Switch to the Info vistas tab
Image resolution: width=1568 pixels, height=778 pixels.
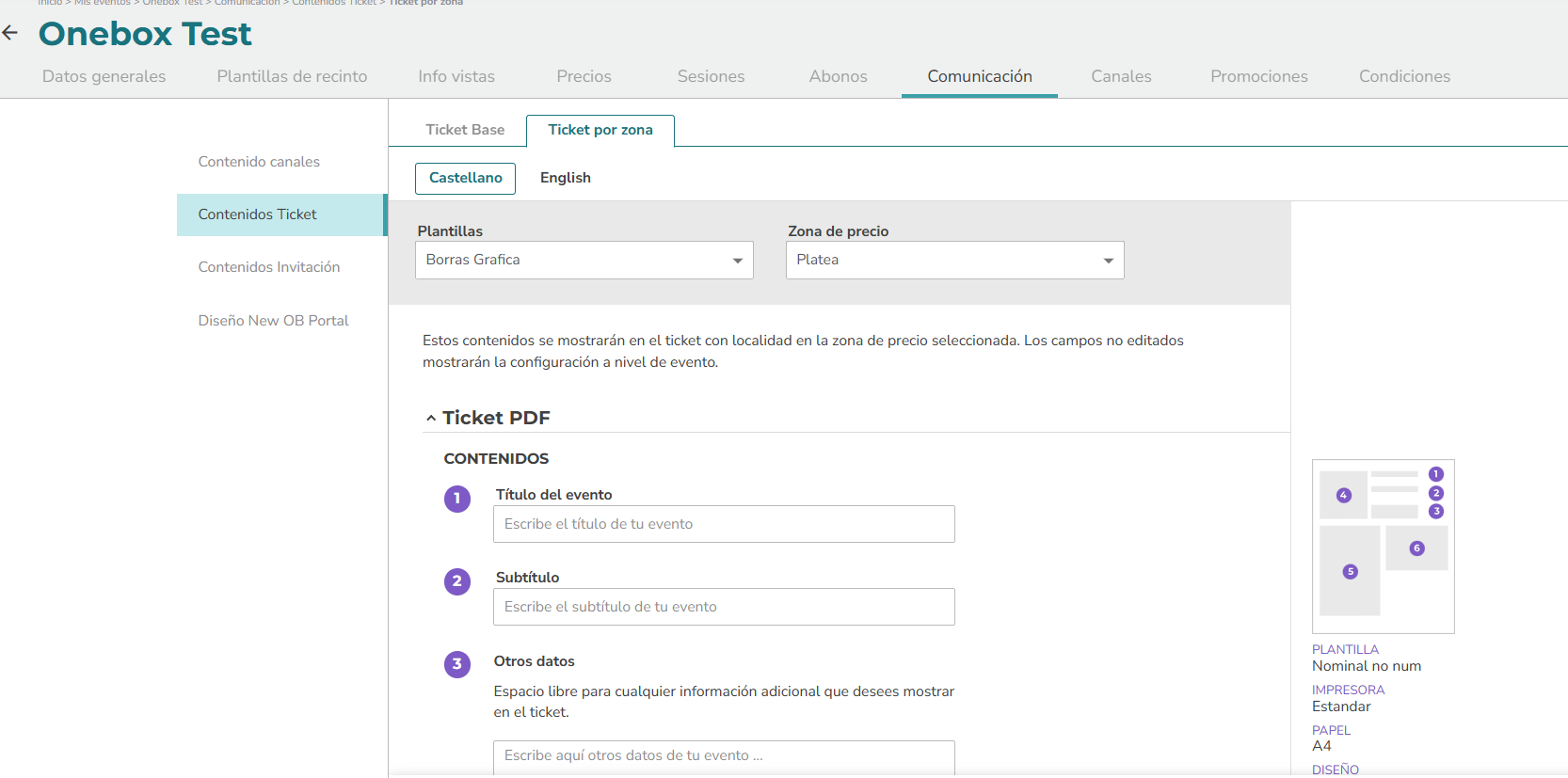pos(456,76)
